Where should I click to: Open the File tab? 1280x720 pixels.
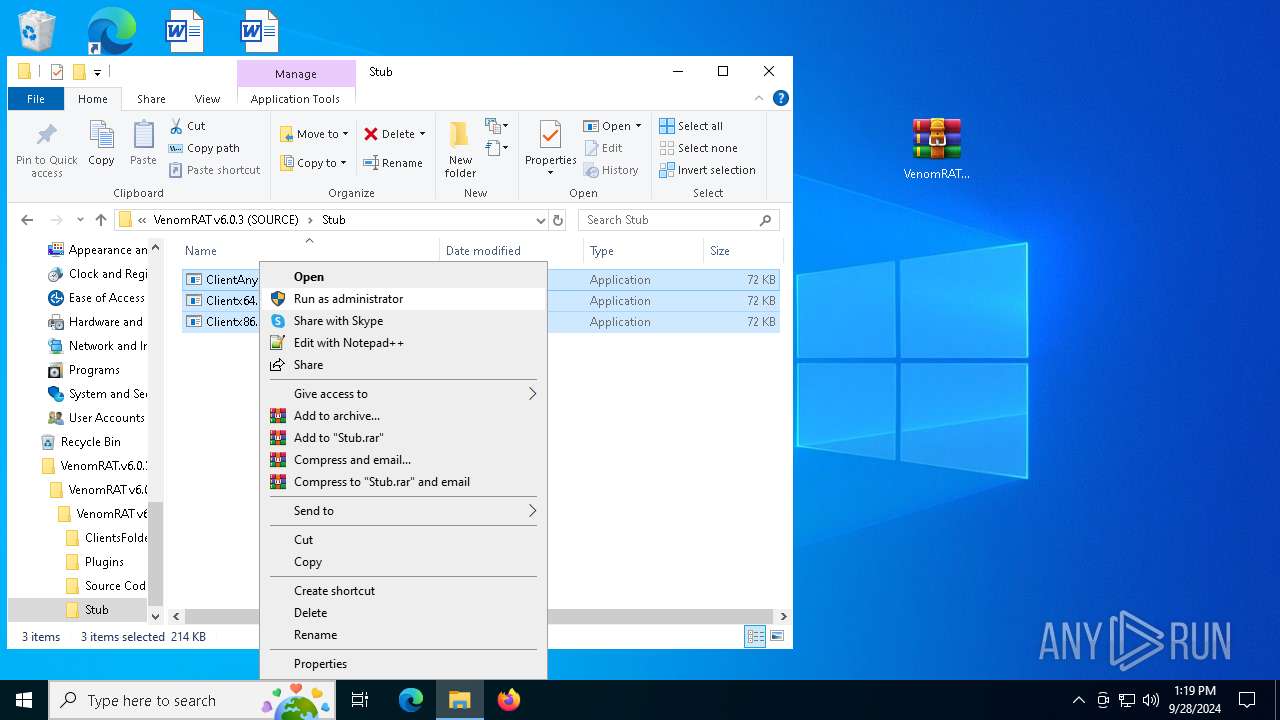36,99
